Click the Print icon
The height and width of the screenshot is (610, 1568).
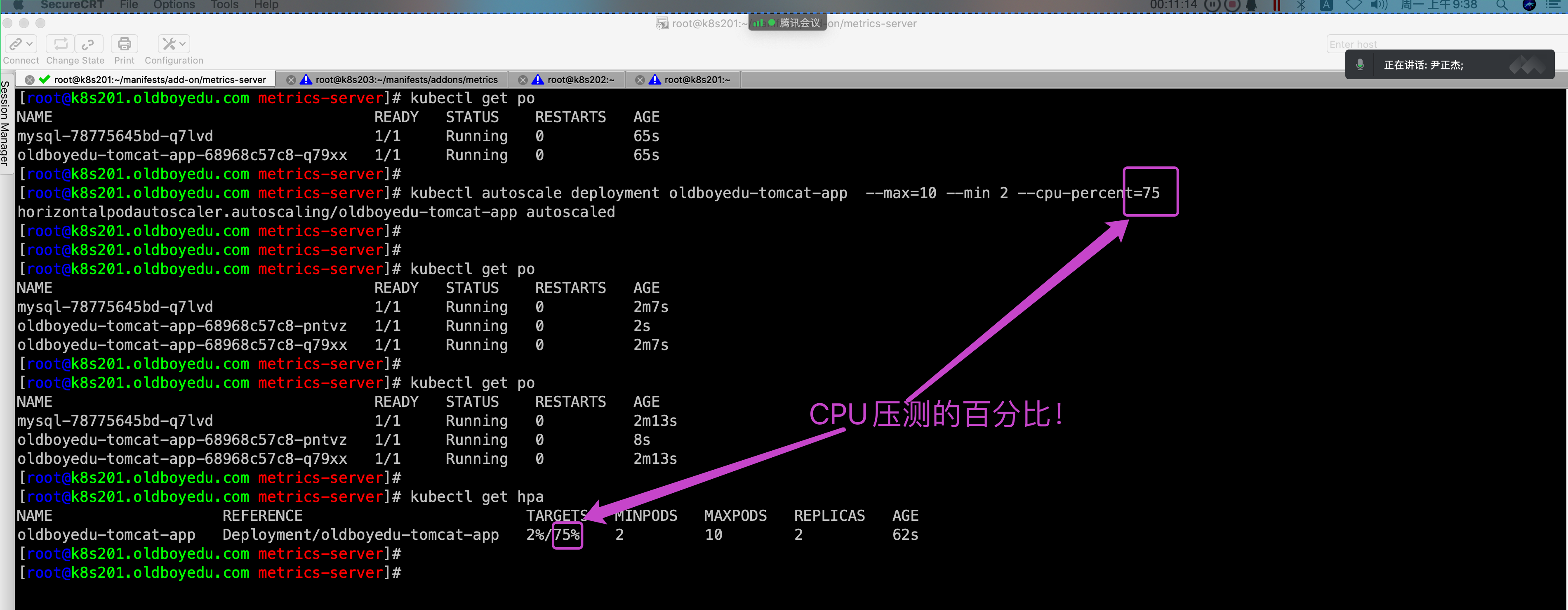[x=124, y=44]
